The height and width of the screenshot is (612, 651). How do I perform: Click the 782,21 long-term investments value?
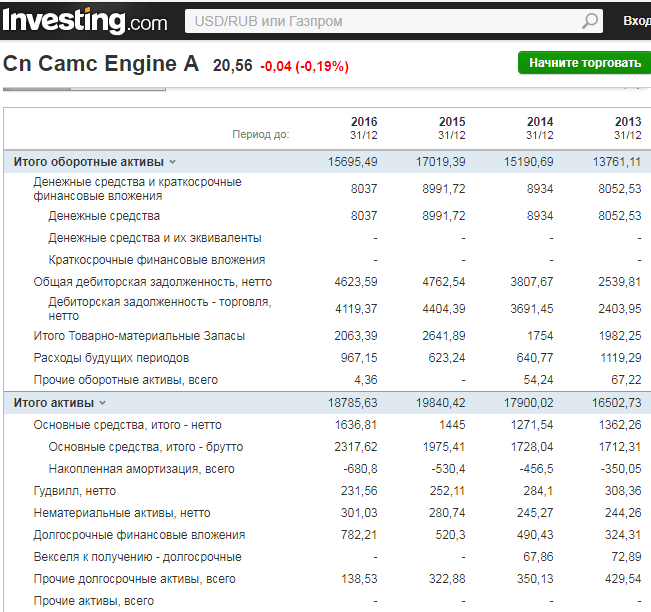pyautogui.click(x=359, y=535)
